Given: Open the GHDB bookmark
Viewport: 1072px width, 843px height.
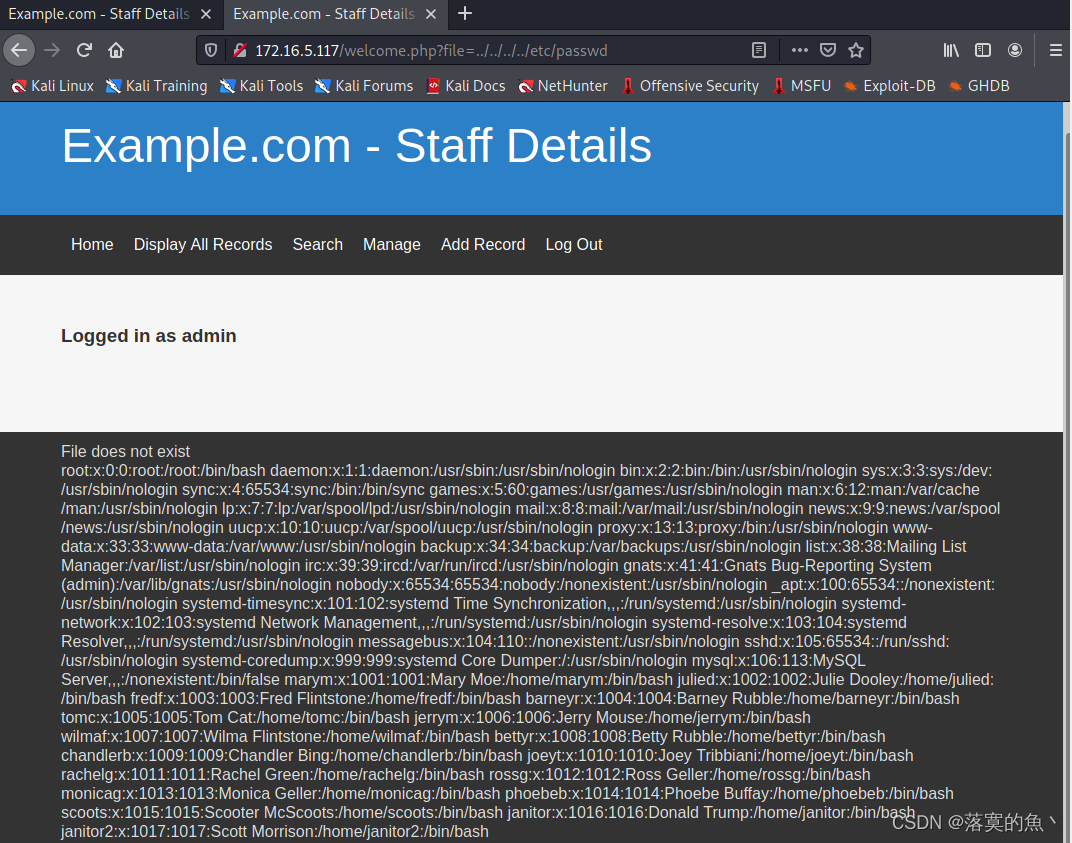Looking at the screenshot, I should coord(979,86).
